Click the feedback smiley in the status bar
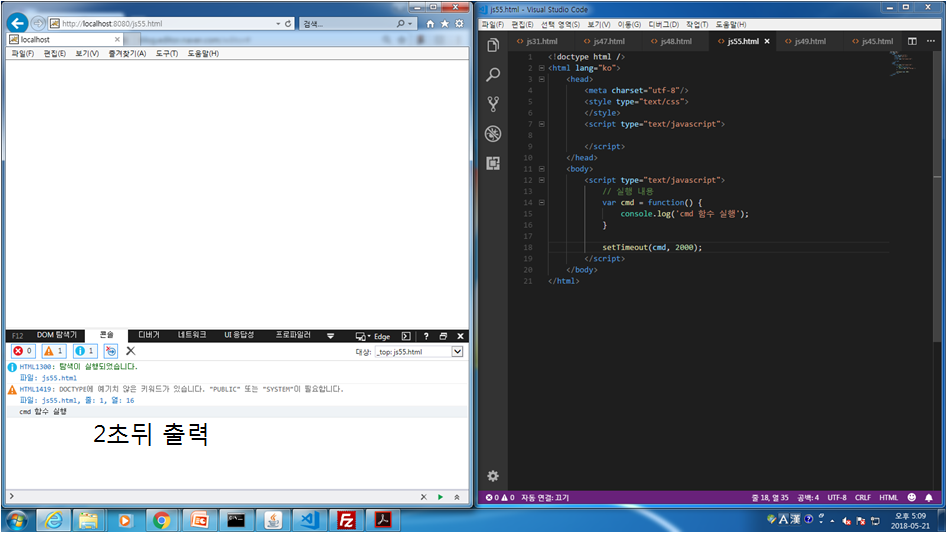The image size is (947, 533). pos(912,497)
